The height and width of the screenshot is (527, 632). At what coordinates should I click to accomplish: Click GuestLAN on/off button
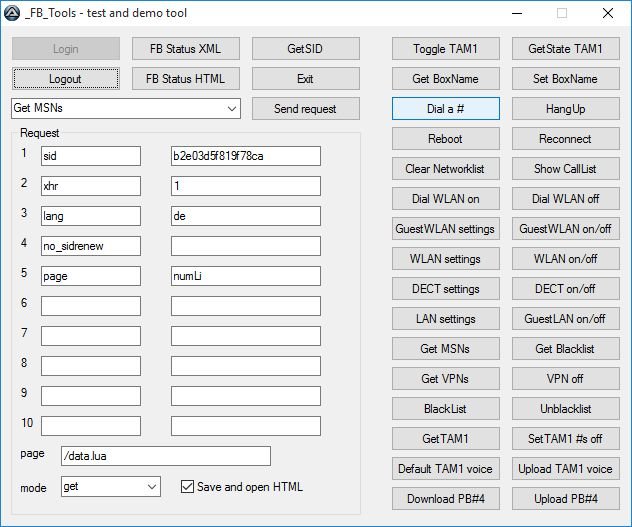[x=566, y=319]
